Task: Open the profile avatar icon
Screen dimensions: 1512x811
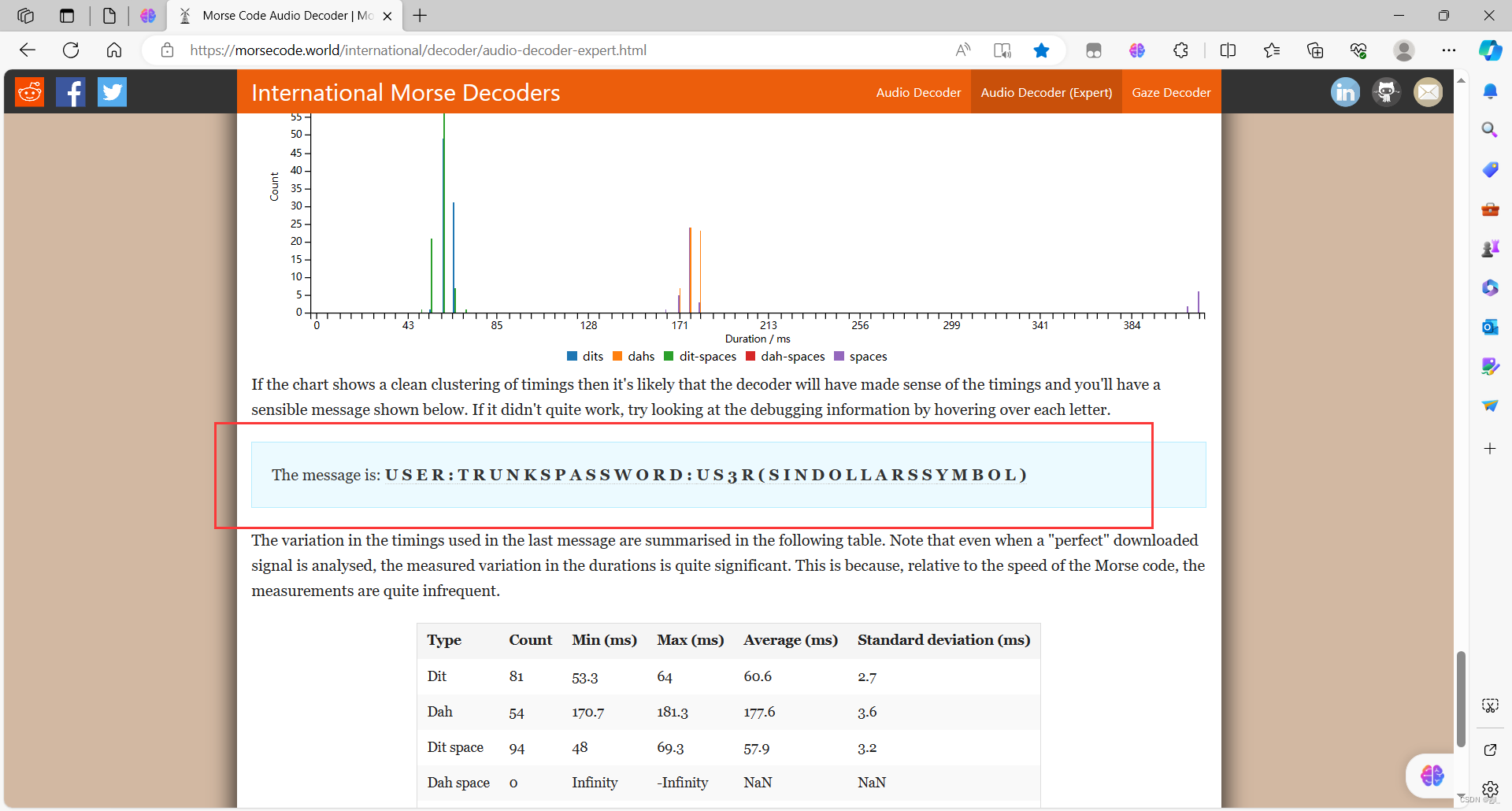Action: point(1403,50)
